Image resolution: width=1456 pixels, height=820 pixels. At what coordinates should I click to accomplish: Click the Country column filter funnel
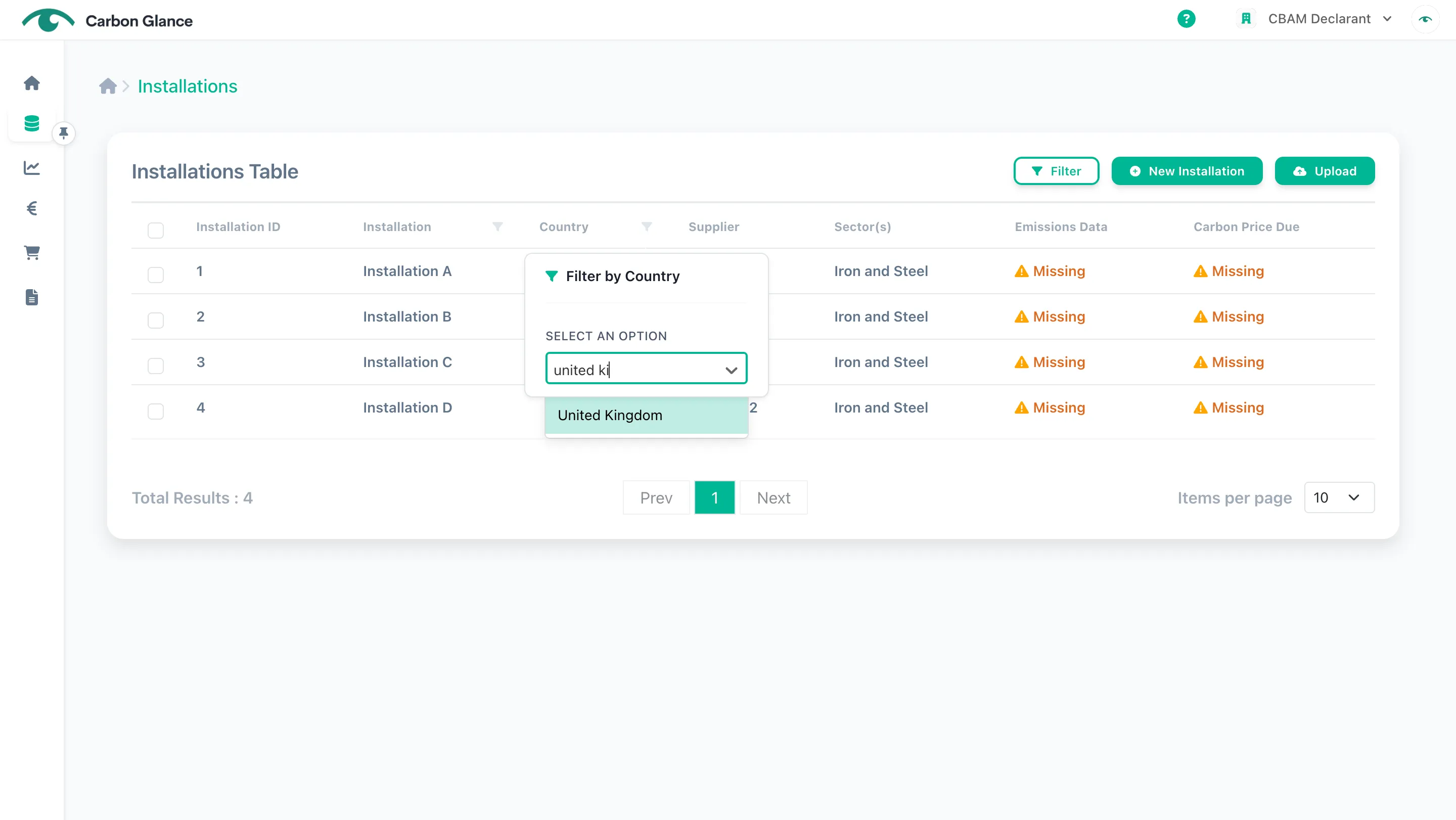(647, 226)
